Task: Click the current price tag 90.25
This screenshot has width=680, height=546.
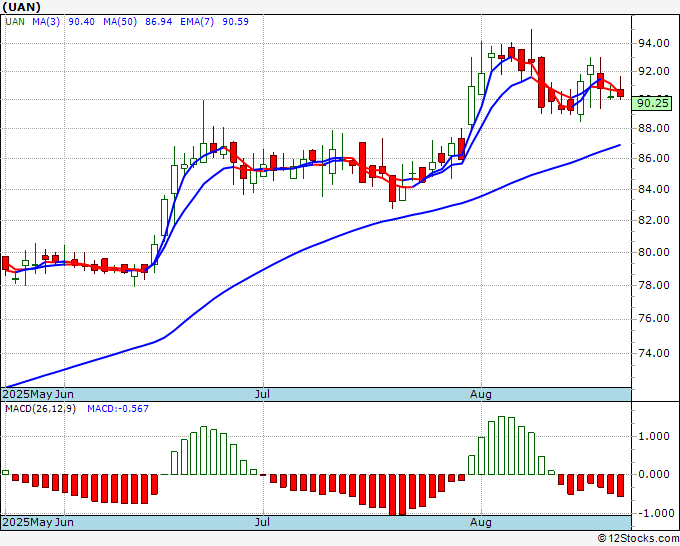Action: [x=652, y=103]
